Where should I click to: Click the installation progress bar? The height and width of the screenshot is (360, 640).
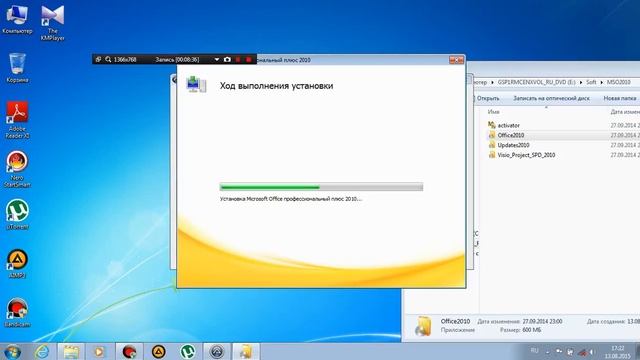pyautogui.click(x=321, y=187)
